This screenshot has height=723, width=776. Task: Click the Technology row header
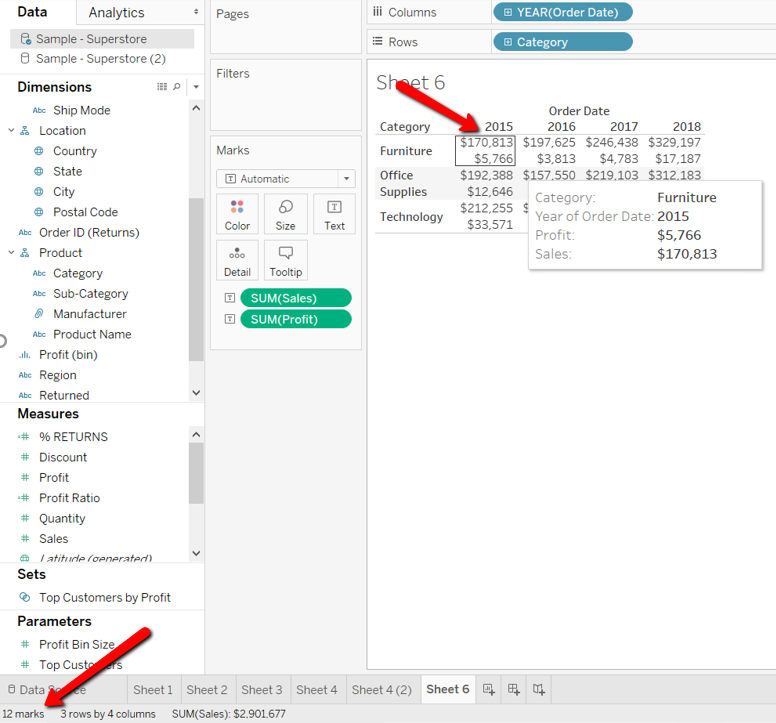411,216
